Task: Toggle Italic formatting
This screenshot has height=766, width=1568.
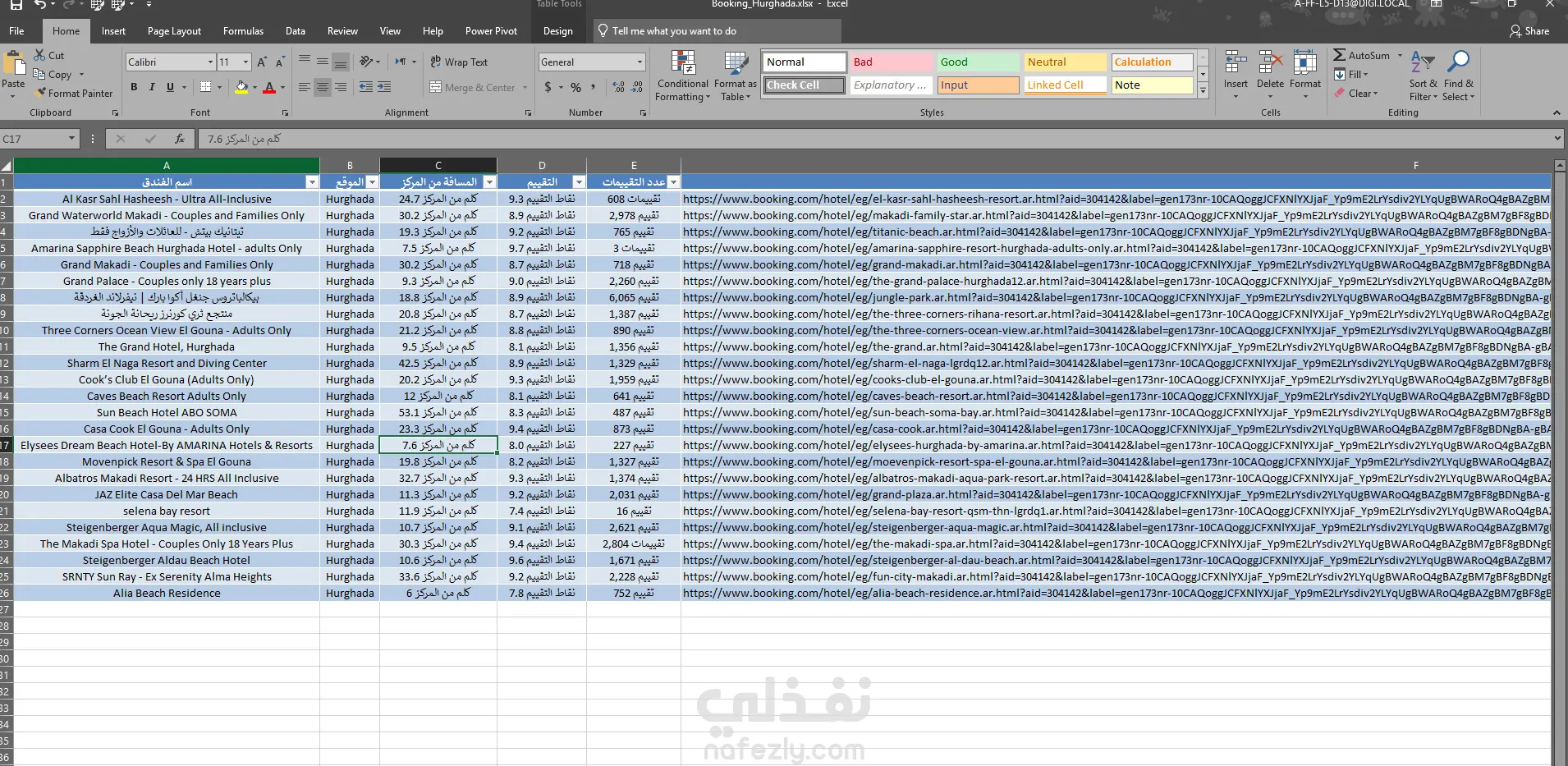Action: click(152, 87)
